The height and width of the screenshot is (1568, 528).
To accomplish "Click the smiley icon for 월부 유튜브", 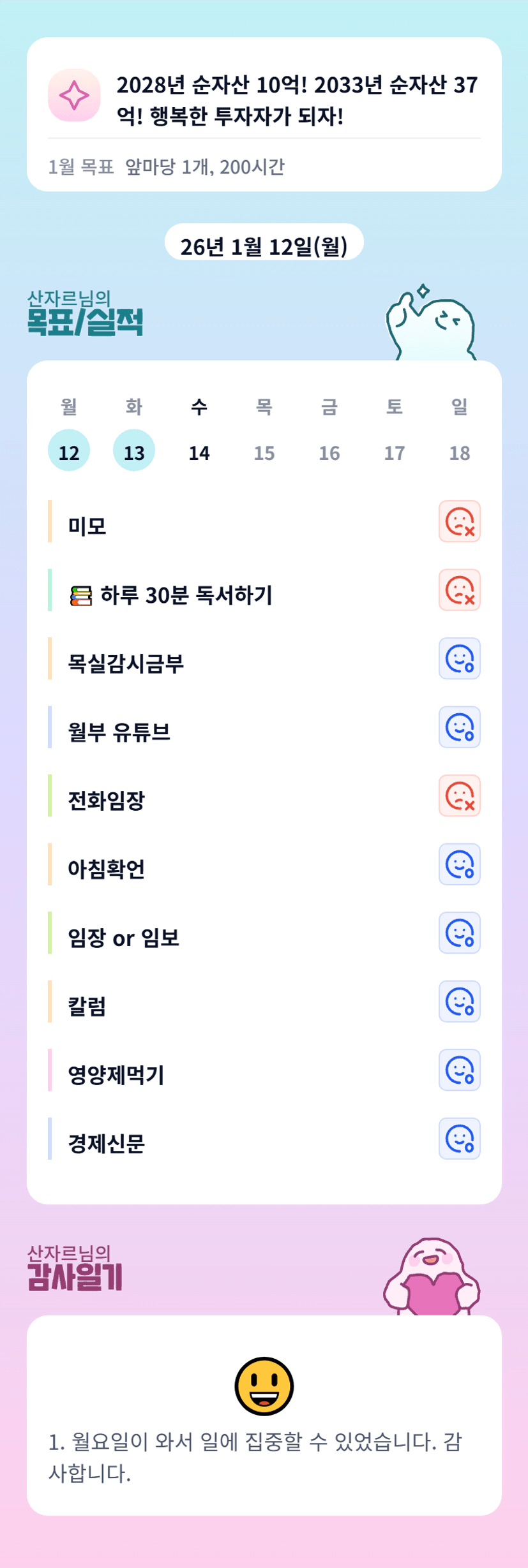I will click(459, 727).
